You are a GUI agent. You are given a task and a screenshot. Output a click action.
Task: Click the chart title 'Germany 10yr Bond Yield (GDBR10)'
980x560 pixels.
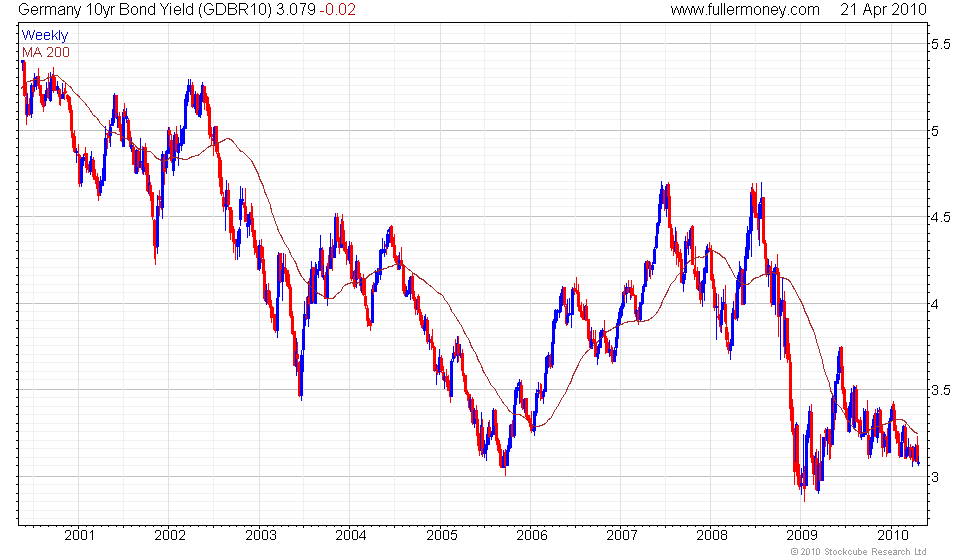(145, 10)
